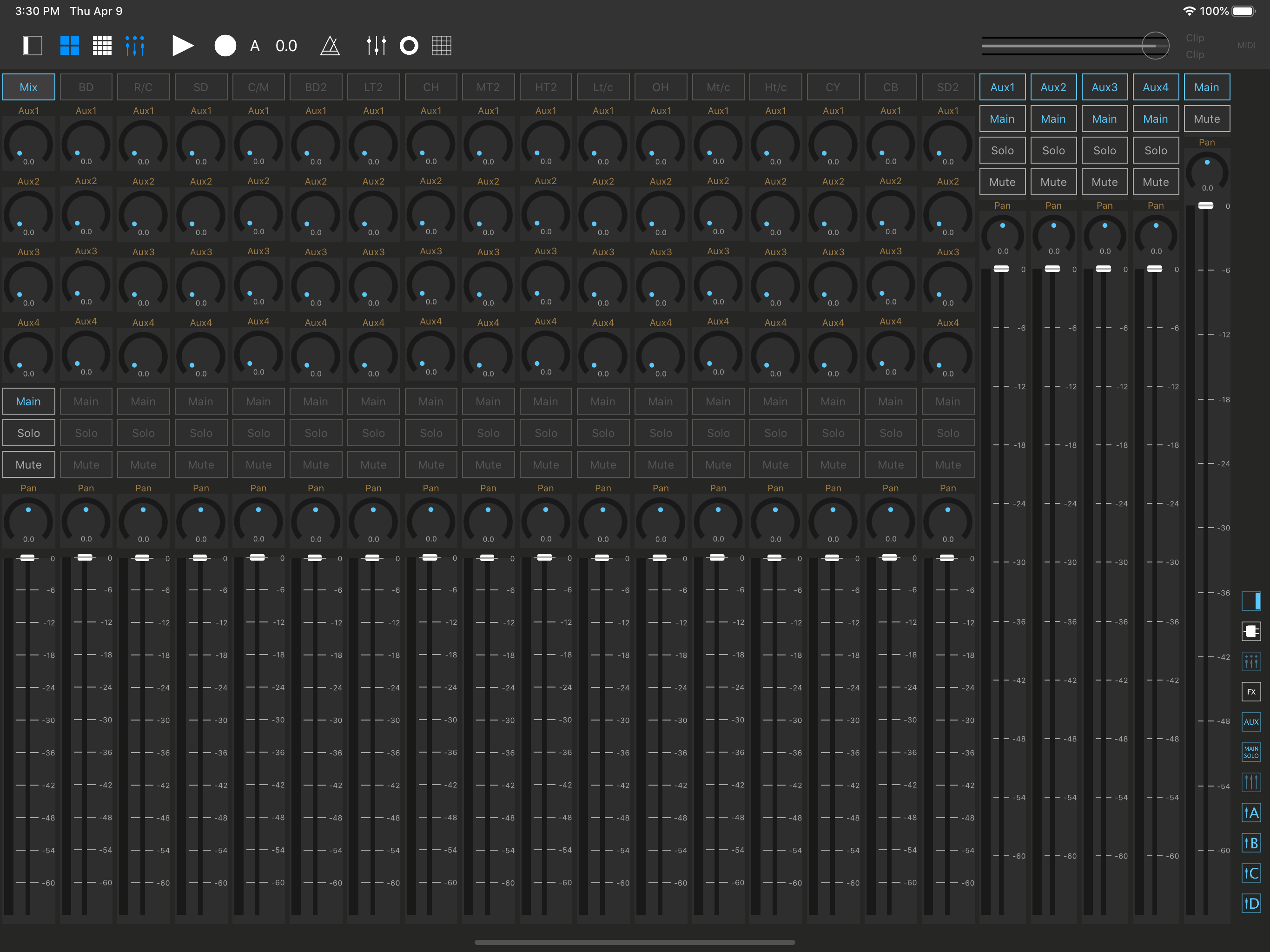Click the battery status icon
The height and width of the screenshot is (952, 1270).
(x=1244, y=11)
